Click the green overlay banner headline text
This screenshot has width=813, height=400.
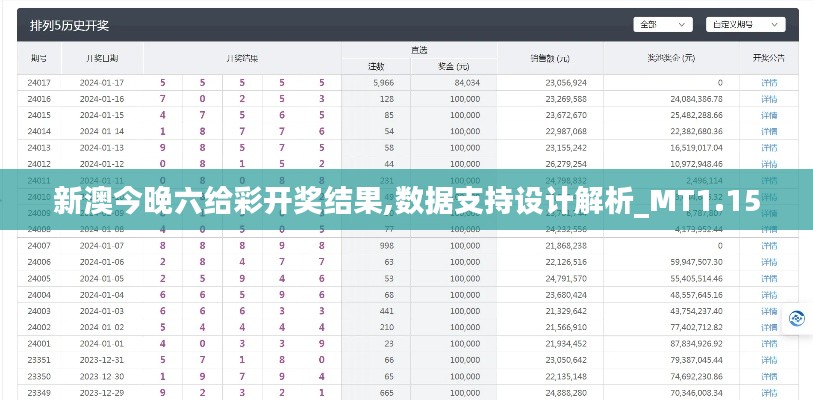[x=406, y=200]
